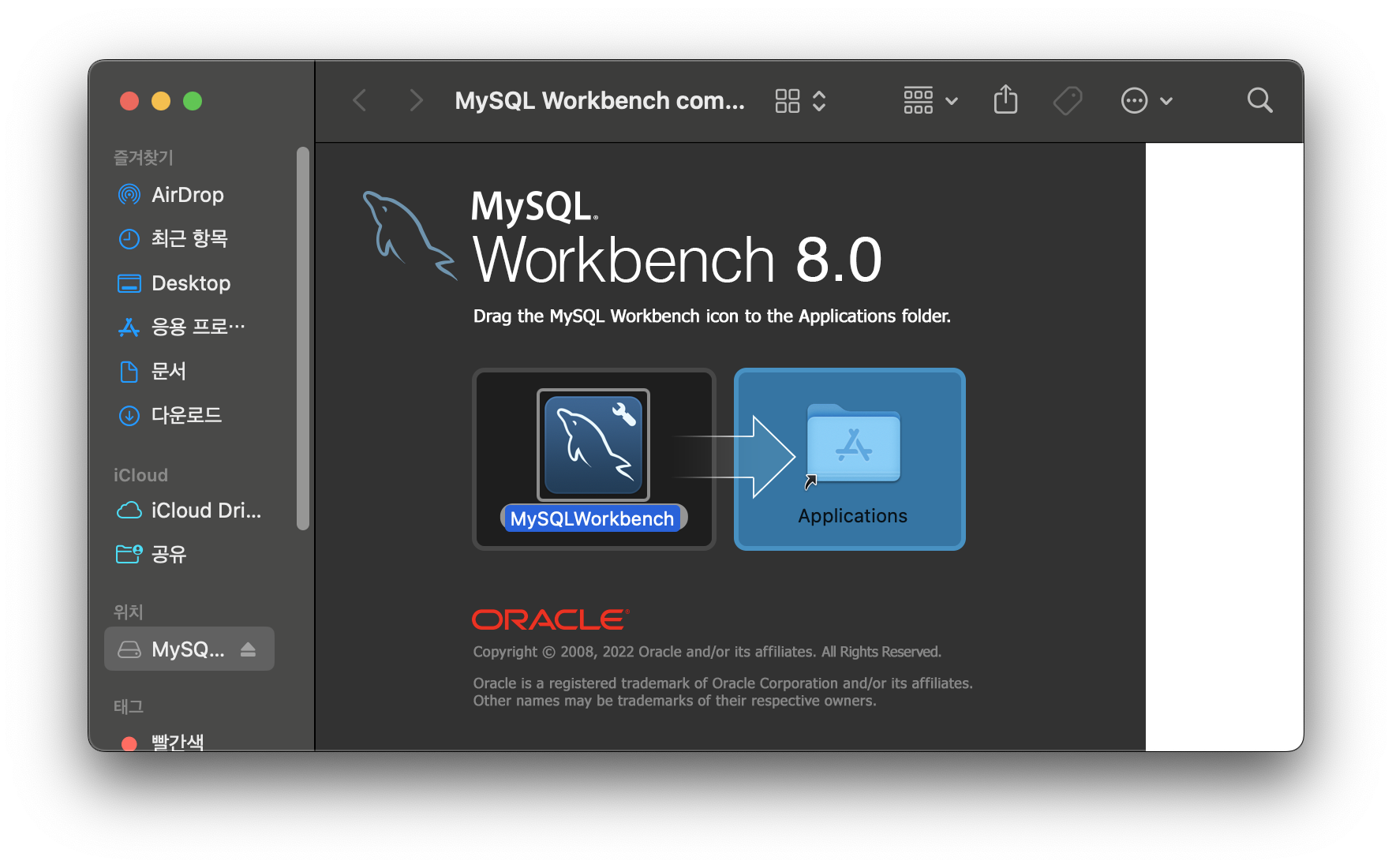Go back with the left chevron button
The image size is (1392, 868).
pos(360,100)
